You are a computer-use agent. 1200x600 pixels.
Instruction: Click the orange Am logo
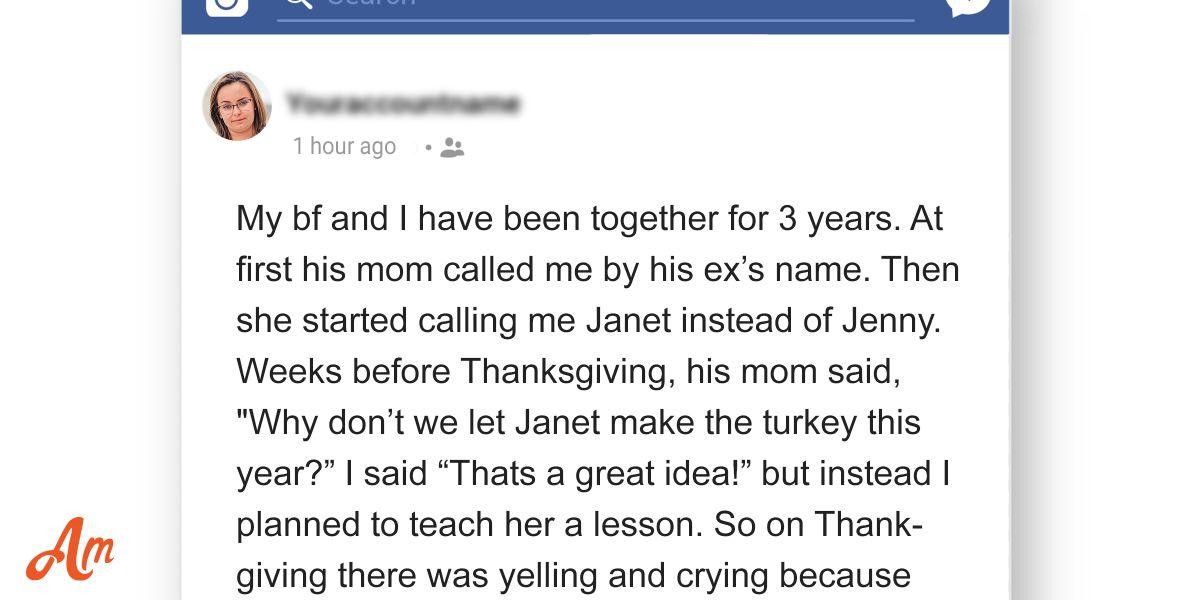[70, 552]
